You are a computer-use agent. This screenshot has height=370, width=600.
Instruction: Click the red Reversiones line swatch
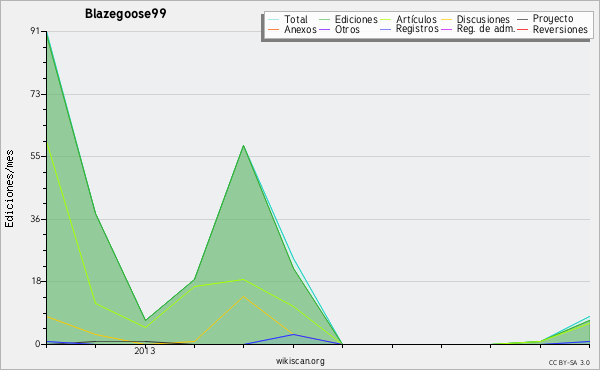point(523,29)
